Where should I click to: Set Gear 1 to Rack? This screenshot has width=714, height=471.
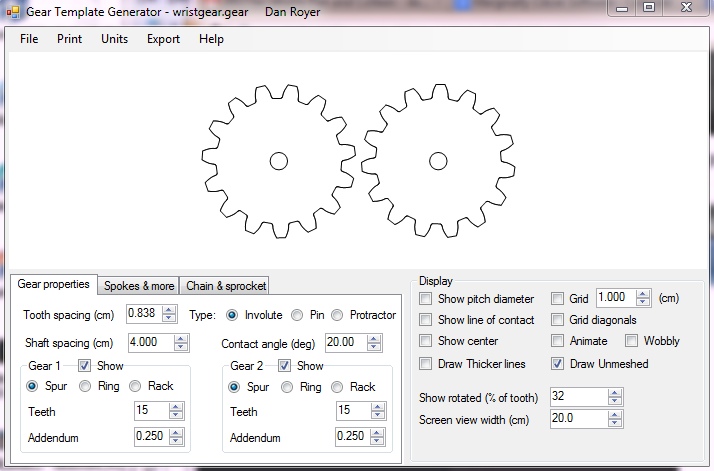135,386
